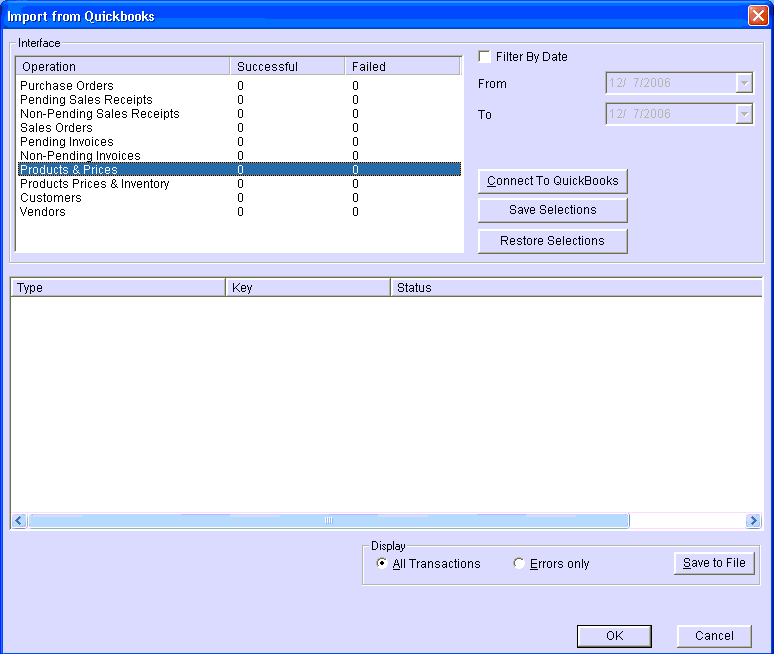
Task: Select the highlighted Products & Prices row
Action: coord(239,170)
